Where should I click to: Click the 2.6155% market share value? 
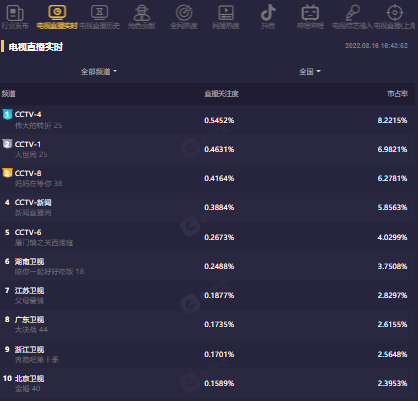392,324
